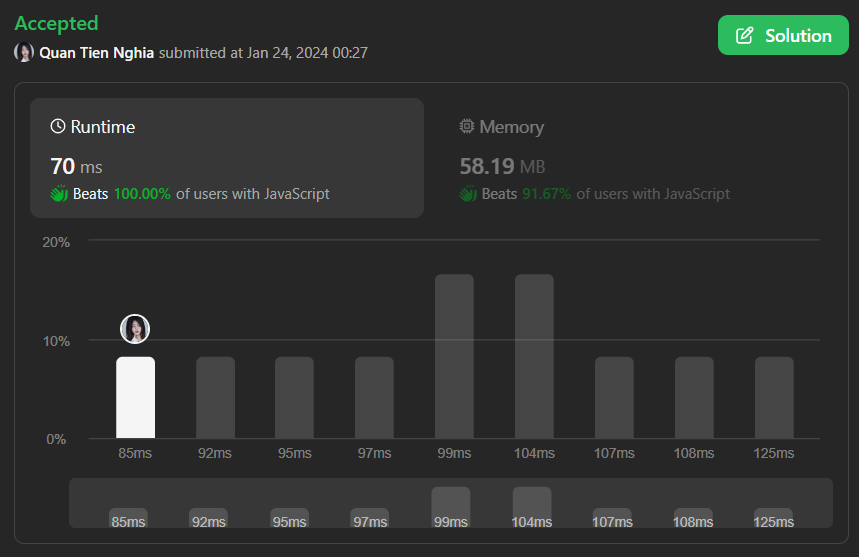The width and height of the screenshot is (859, 557).
Task: Select the highlighted white 85ms bar in main chart
Action: tap(135, 397)
